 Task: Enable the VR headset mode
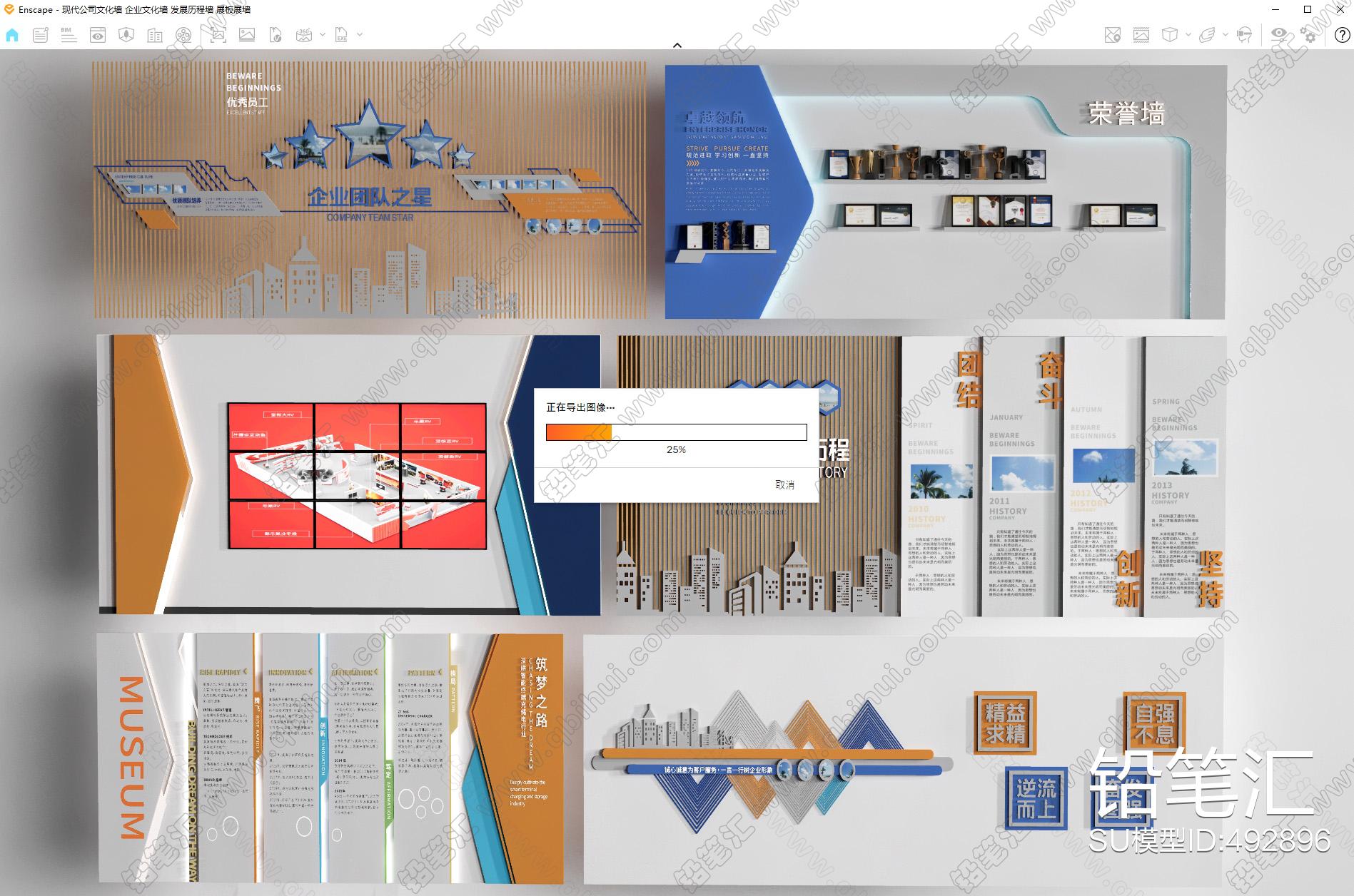1244,34
